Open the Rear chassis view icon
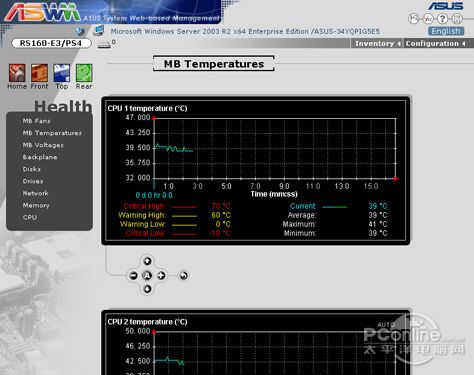Screen dimensions: 474x375 pyautogui.click(x=84, y=73)
